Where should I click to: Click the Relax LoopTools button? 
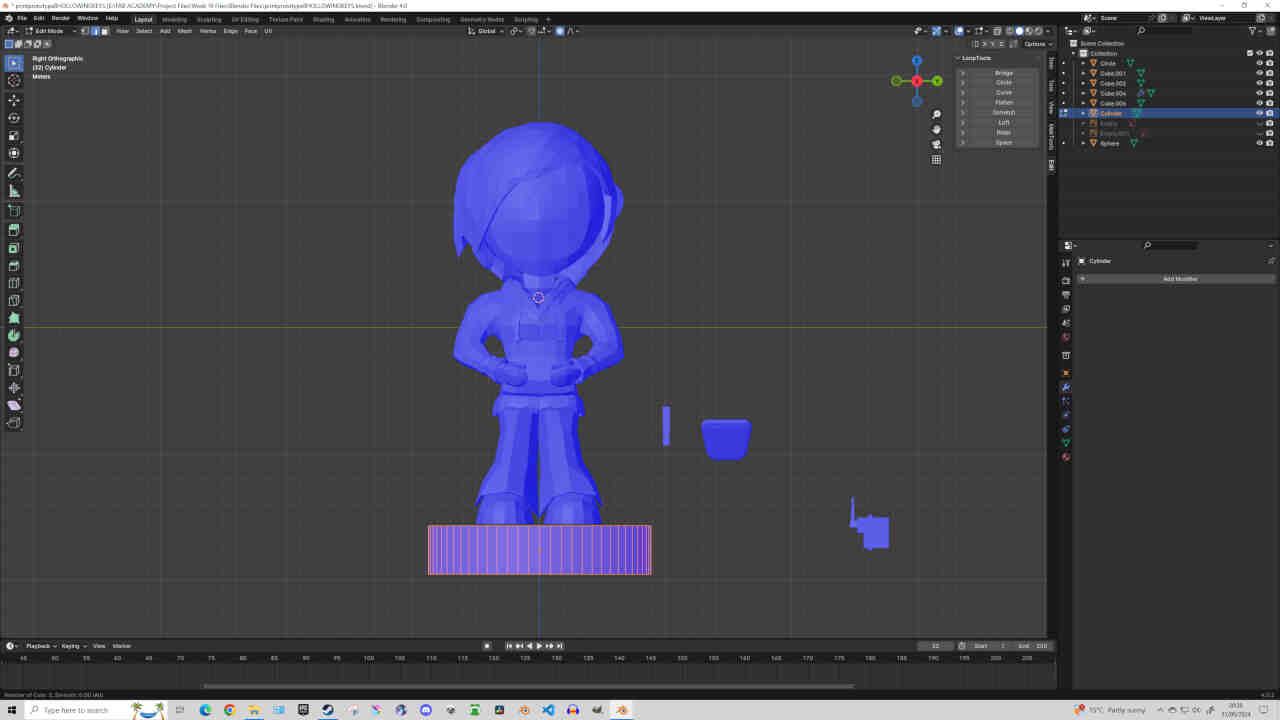1003,132
